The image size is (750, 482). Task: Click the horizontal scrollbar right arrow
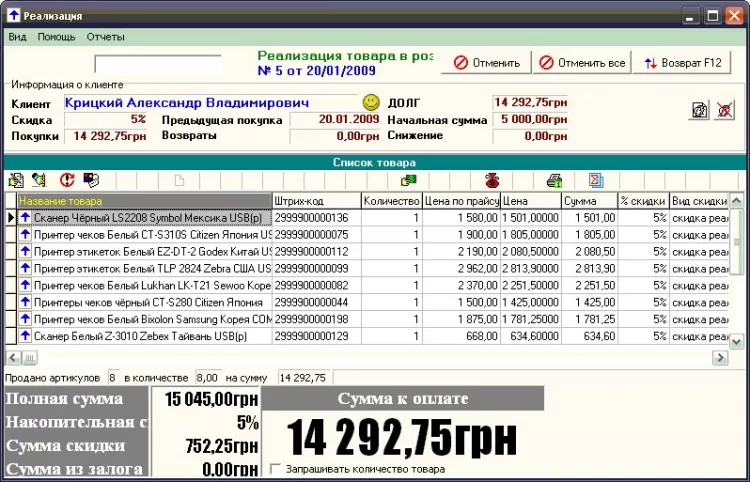(x=720, y=357)
